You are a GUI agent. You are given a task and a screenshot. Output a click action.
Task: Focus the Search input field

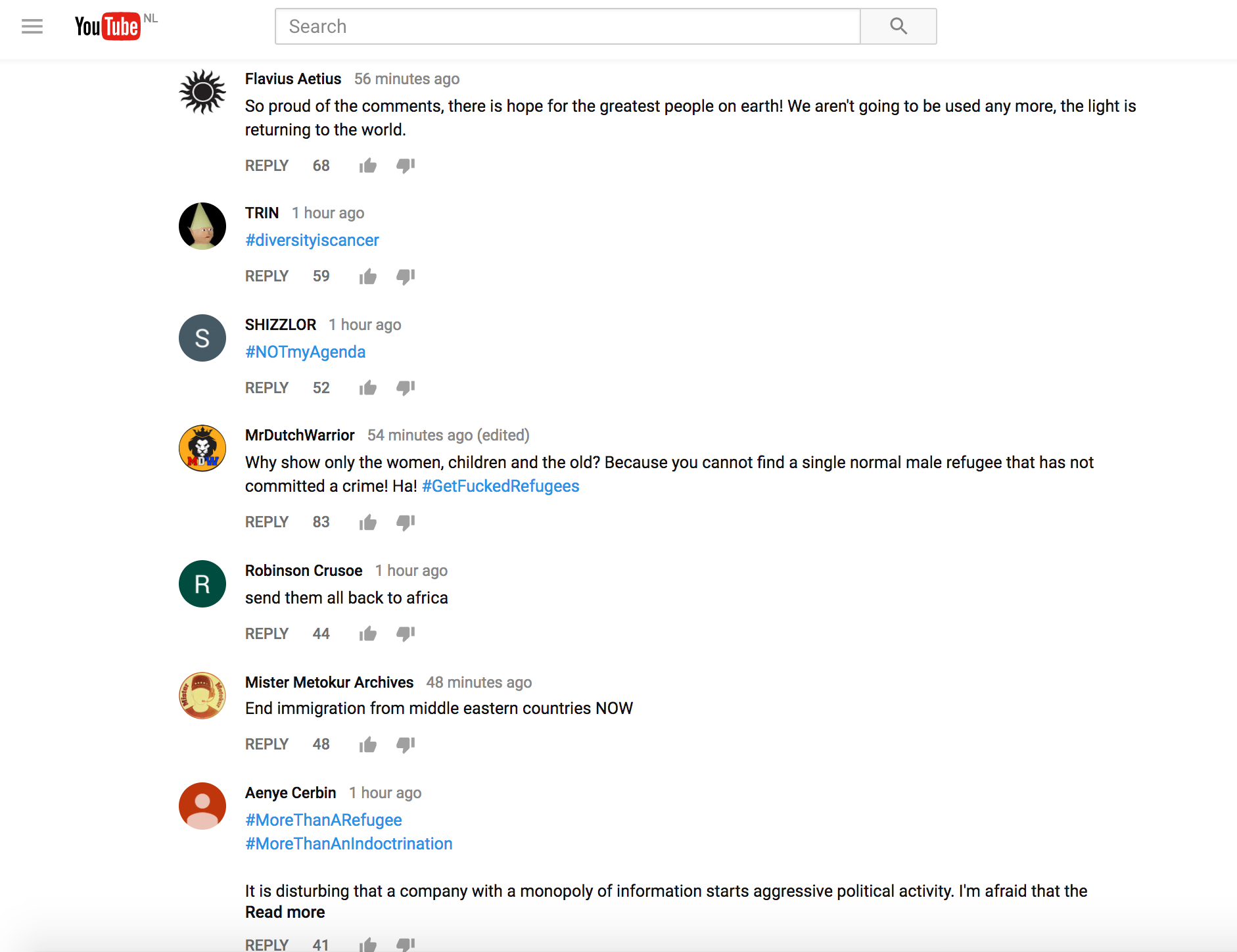pyautogui.click(x=567, y=26)
